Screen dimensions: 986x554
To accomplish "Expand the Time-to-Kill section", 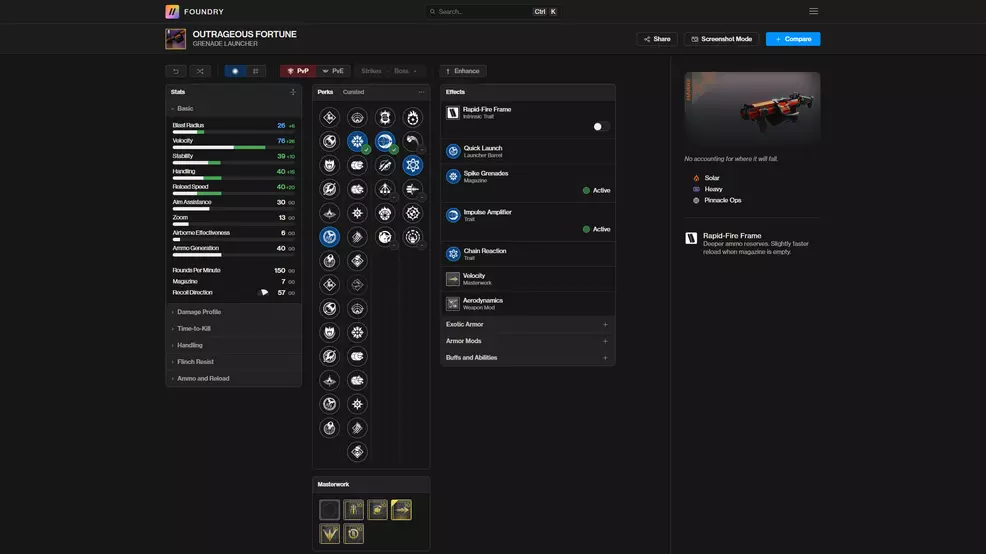I will 233,328.
